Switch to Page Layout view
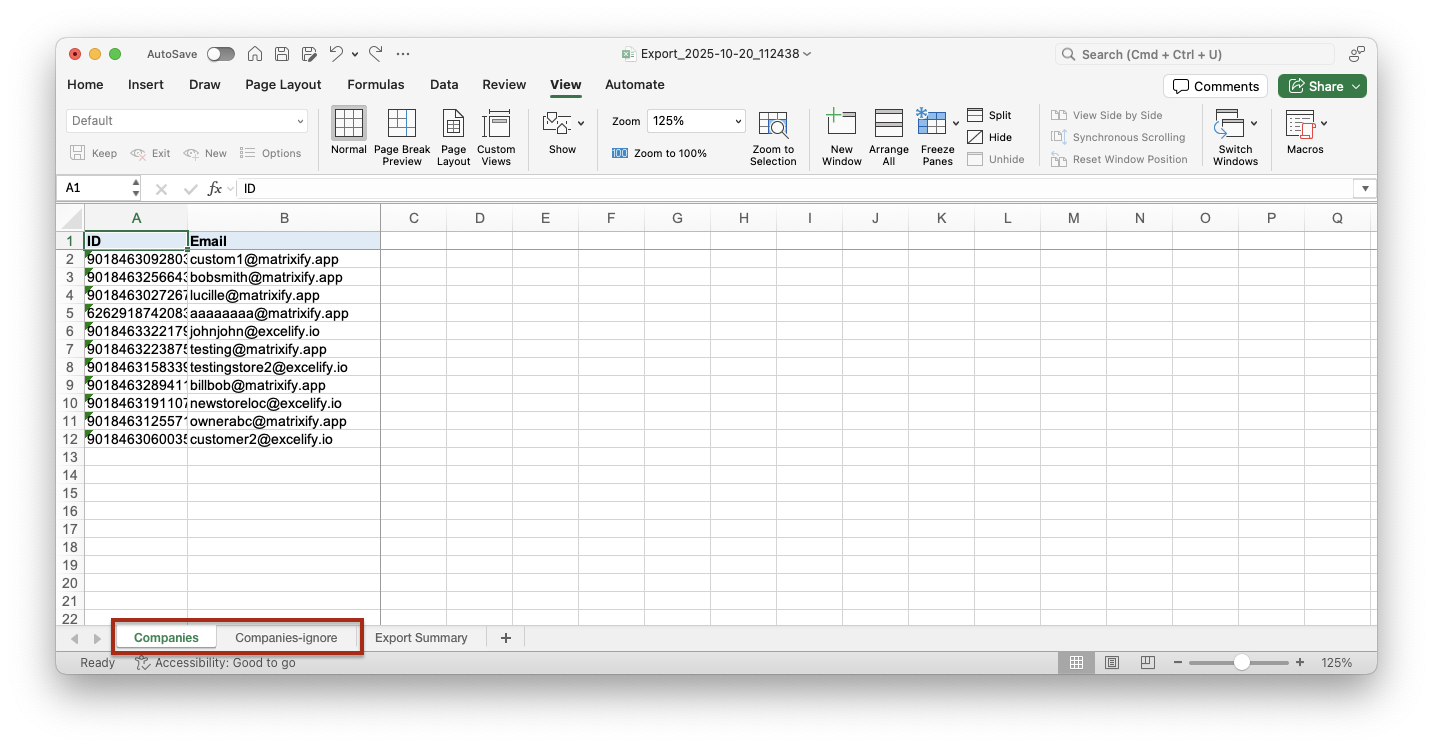Screen dimensions: 1433x748 pos(453,124)
